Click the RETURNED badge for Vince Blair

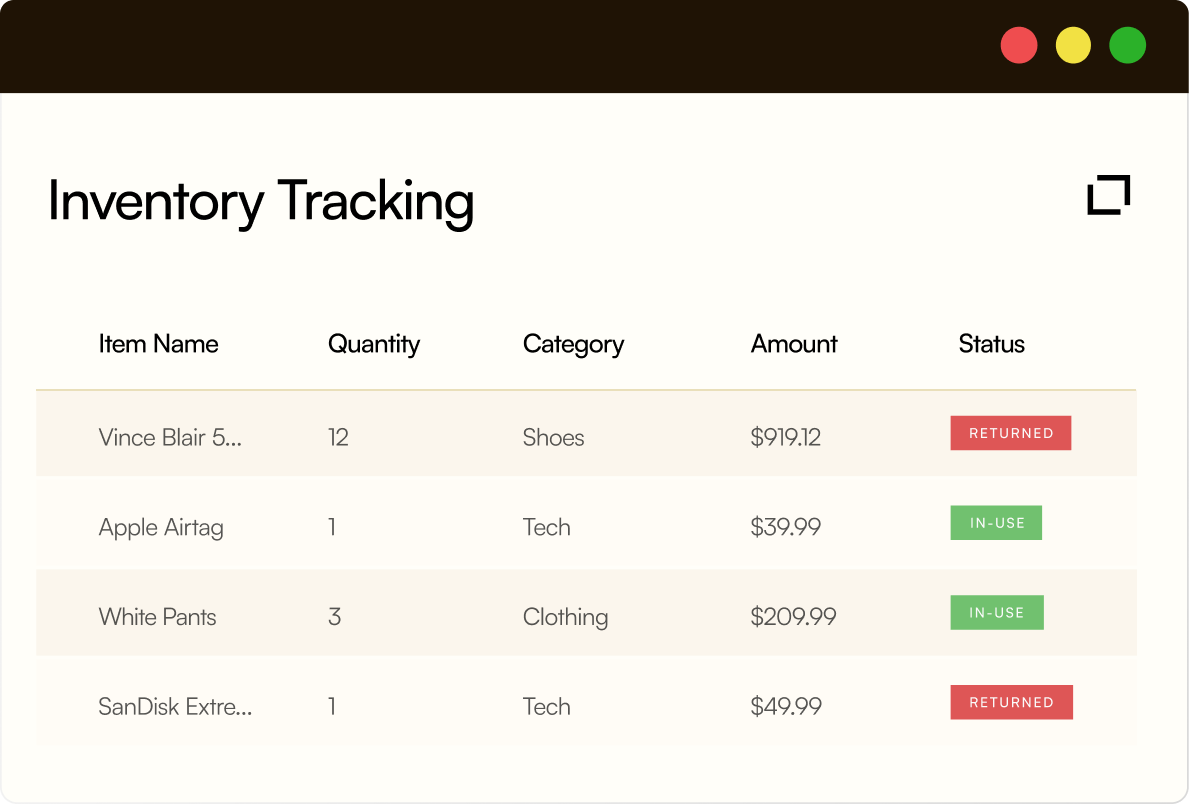pos(1011,433)
